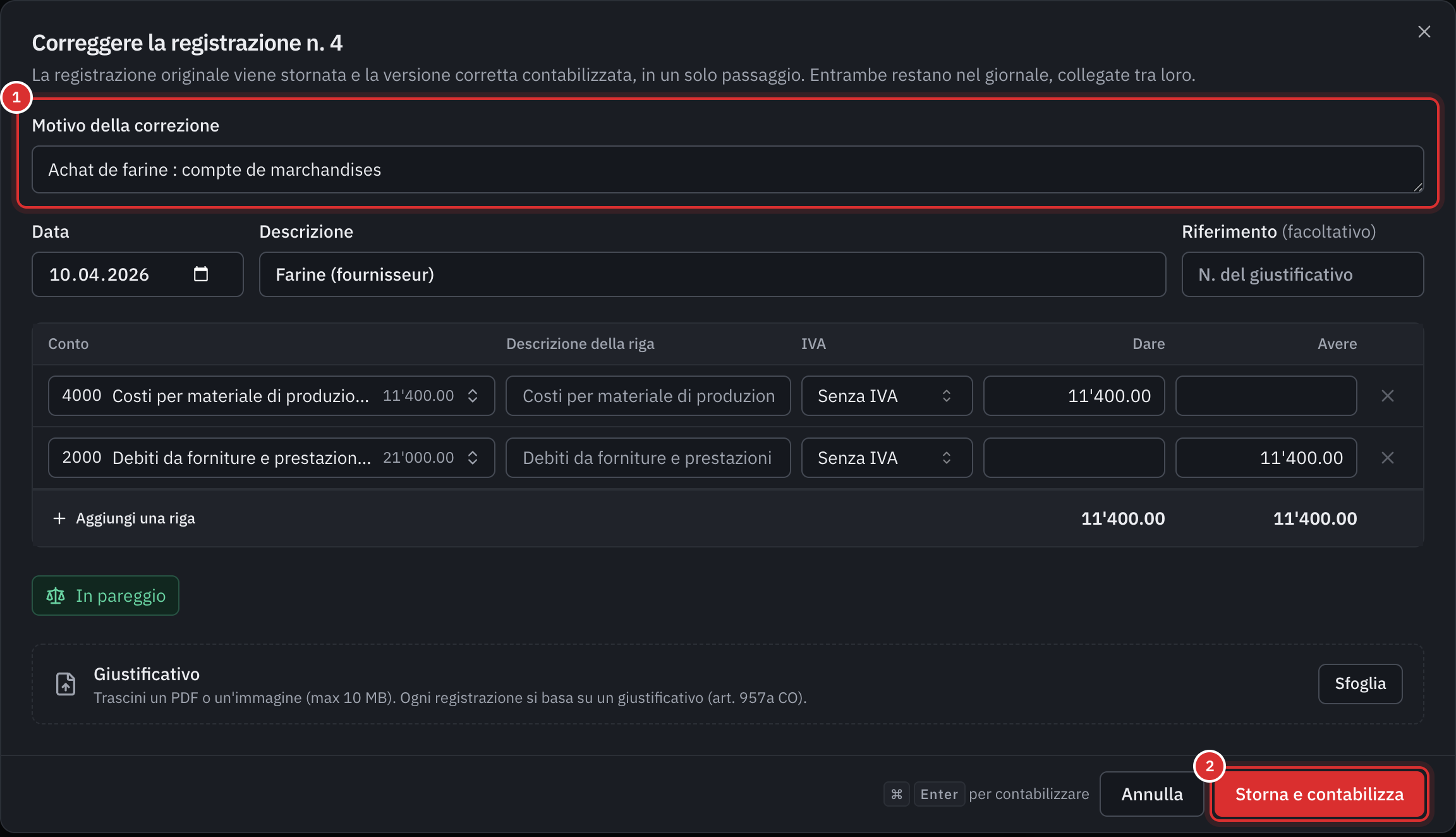This screenshot has height=837, width=1456.
Task: Click the Giustificativo drop zone heading
Action: [x=147, y=674]
